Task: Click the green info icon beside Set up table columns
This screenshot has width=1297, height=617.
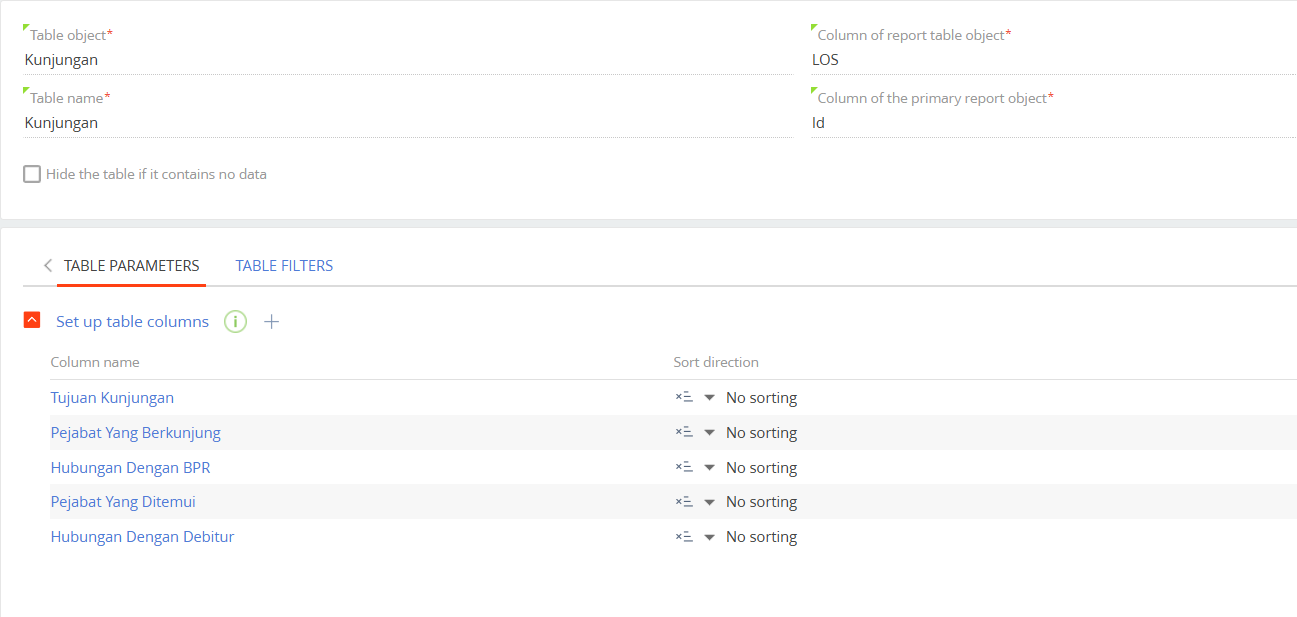Action: tap(235, 322)
